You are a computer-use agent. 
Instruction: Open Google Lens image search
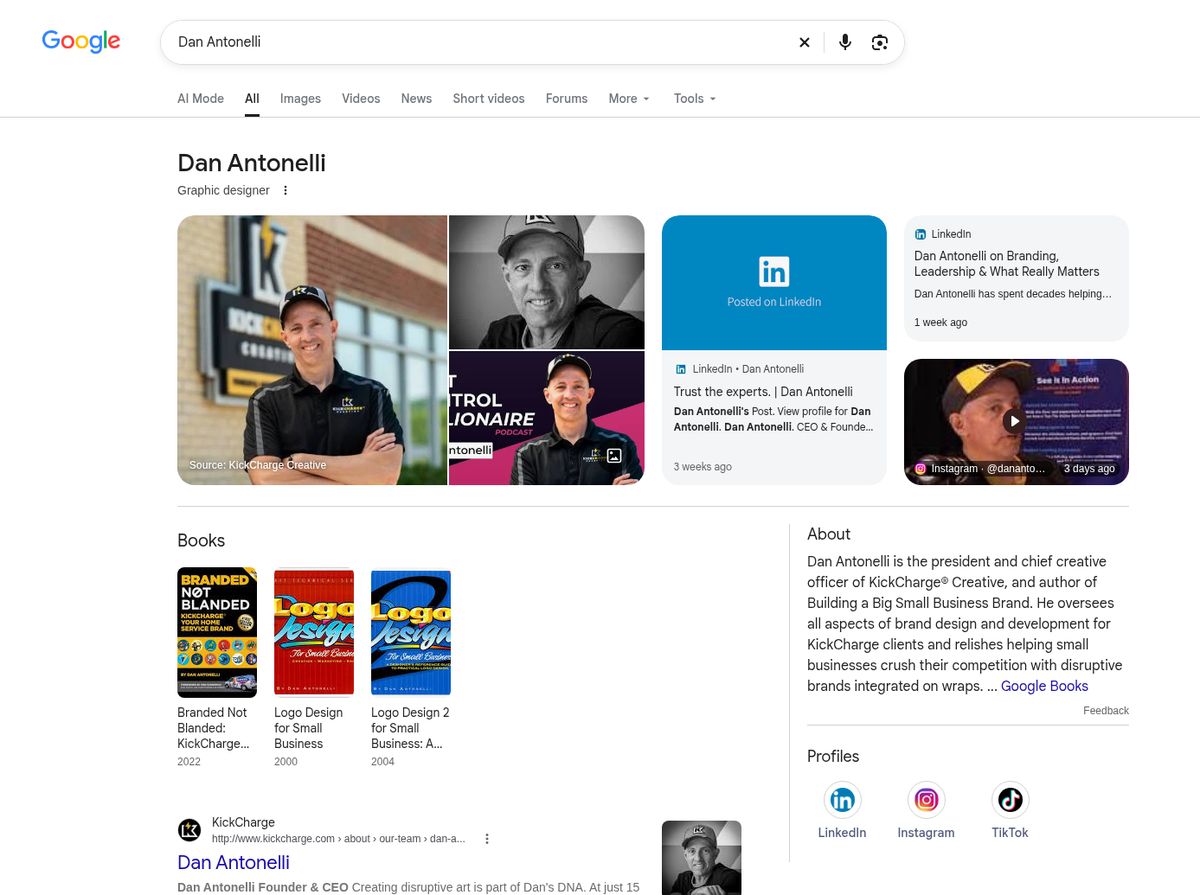point(880,42)
